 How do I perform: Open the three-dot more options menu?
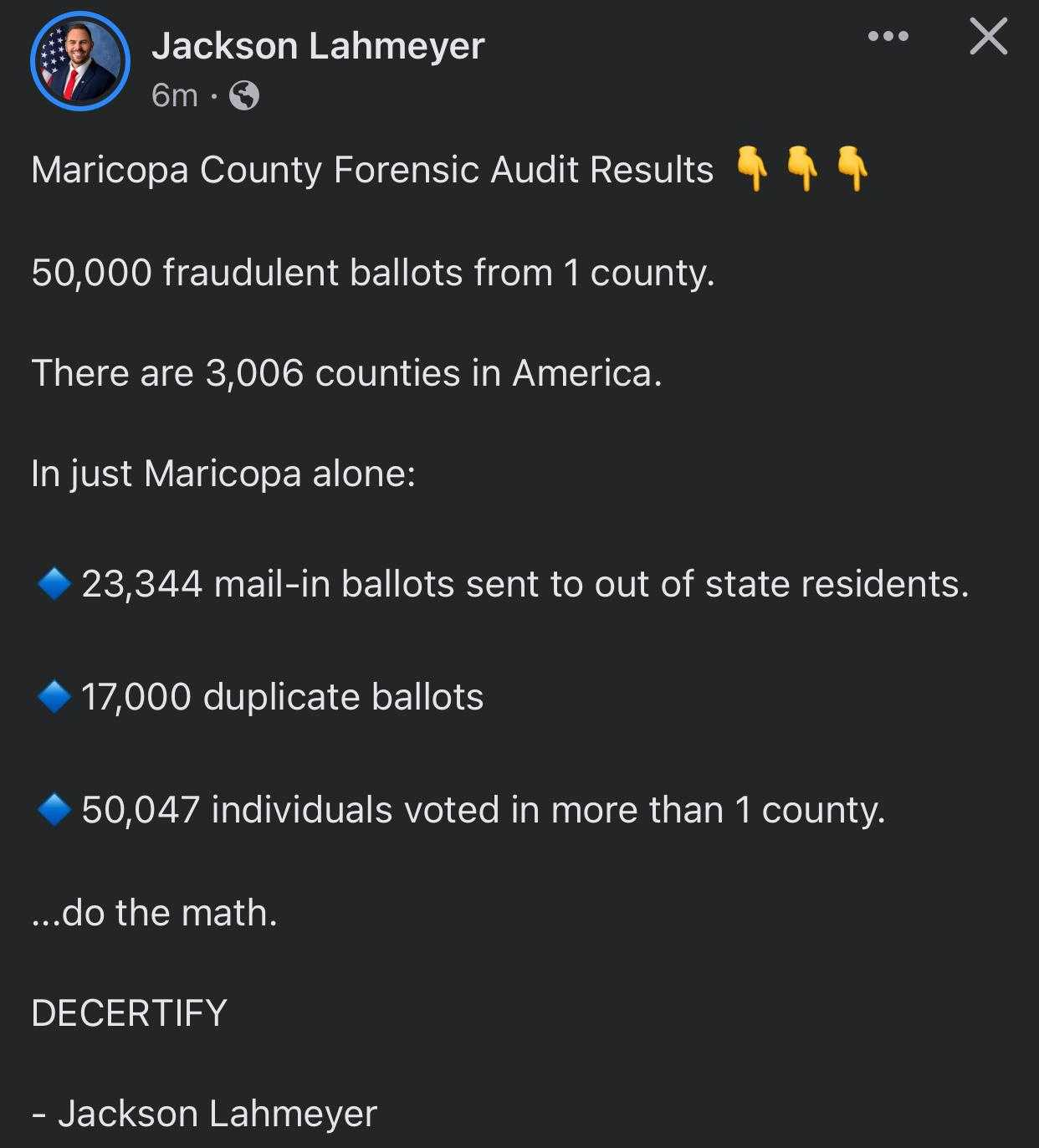(888, 36)
